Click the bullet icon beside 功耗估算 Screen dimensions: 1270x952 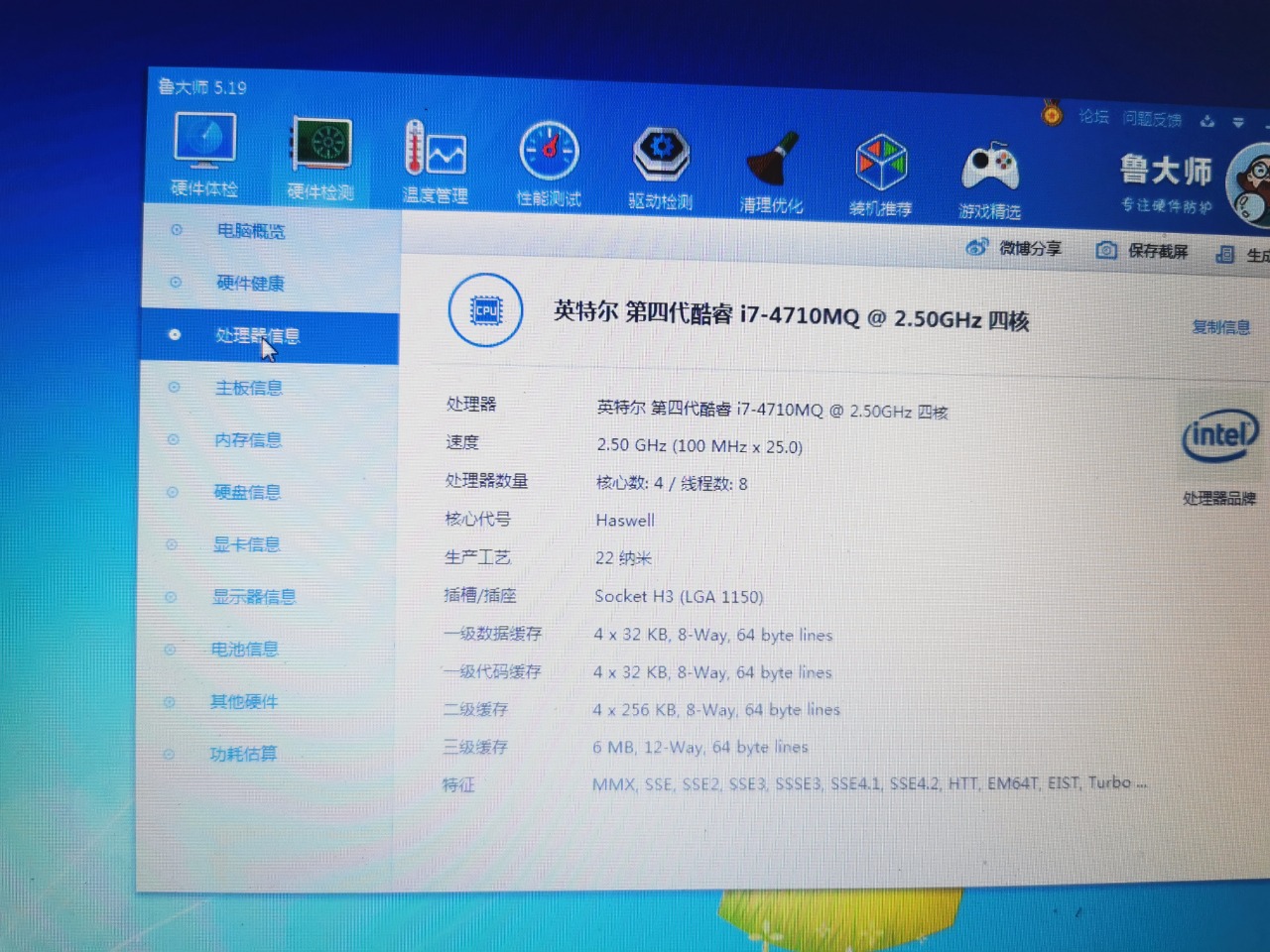[x=169, y=754]
